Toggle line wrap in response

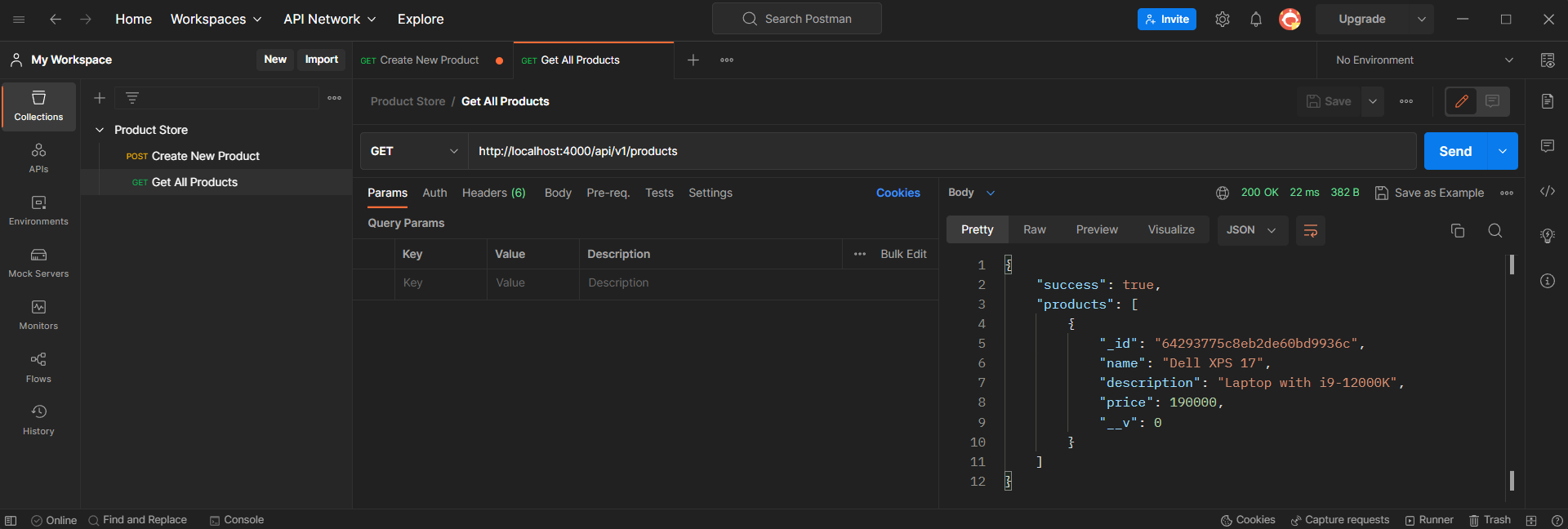tap(1310, 230)
